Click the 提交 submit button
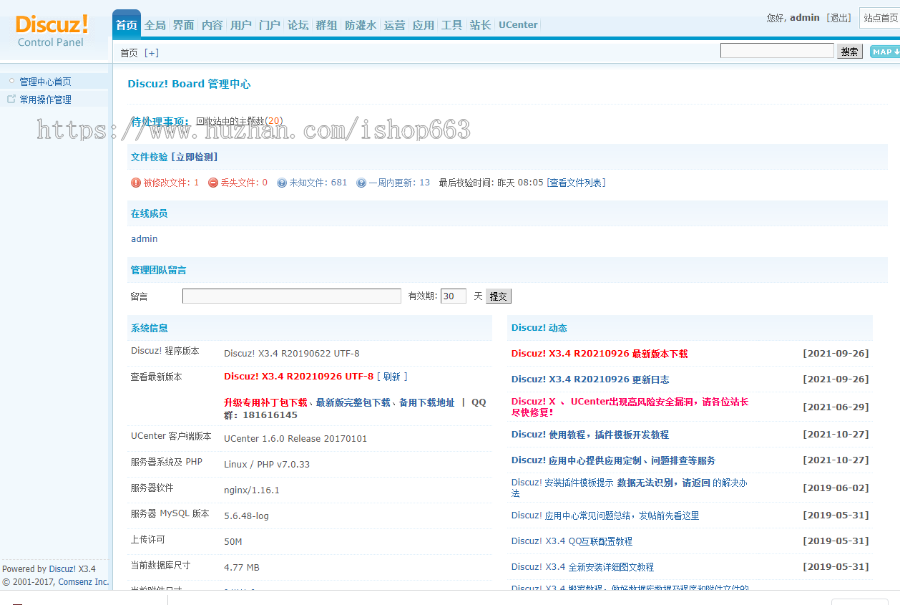This screenshot has width=900, height=605. click(498, 296)
